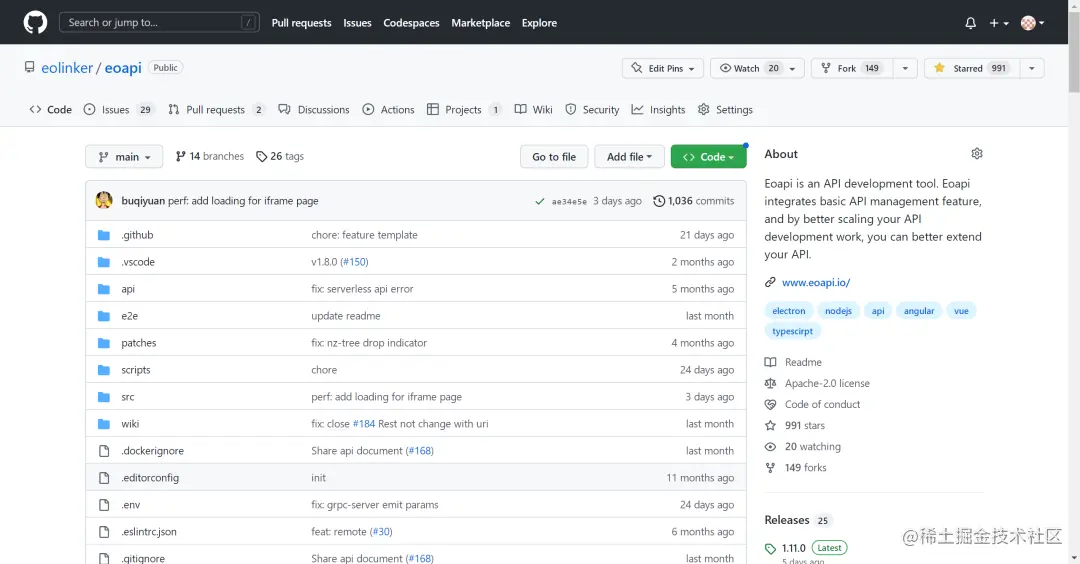
Task: Open the src folder
Action: coord(127,397)
